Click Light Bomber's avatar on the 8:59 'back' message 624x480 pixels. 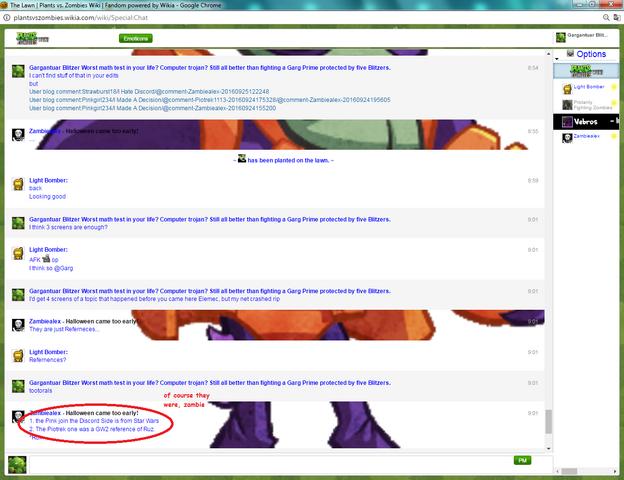(x=18, y=184)
